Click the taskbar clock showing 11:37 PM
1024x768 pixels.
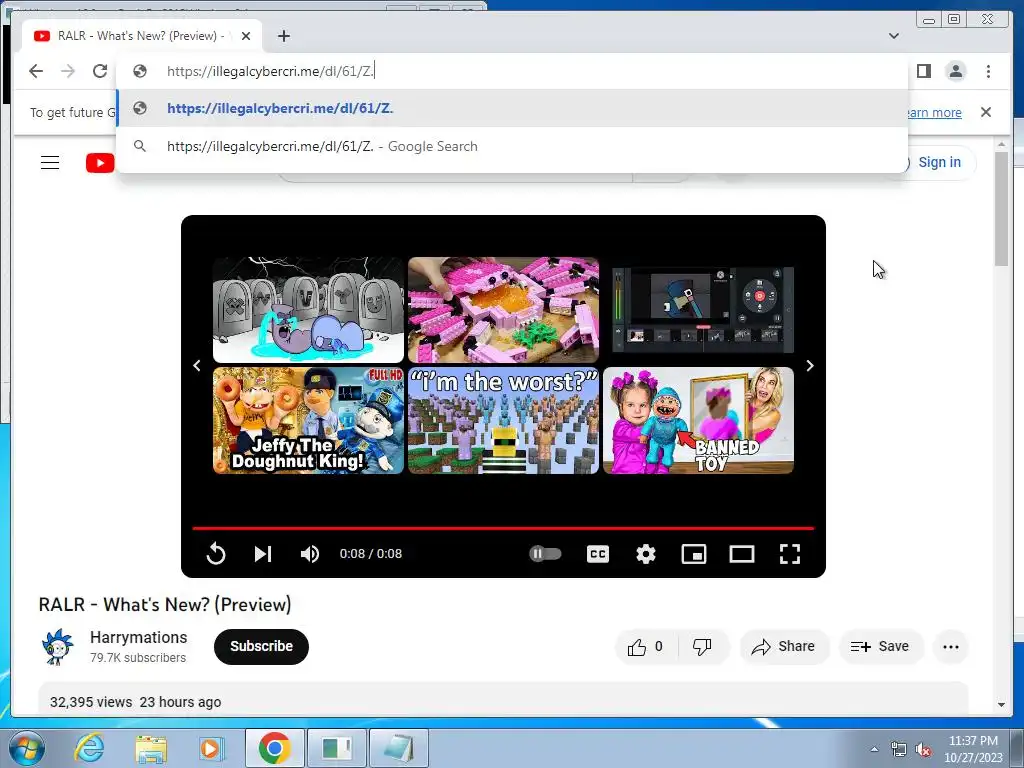click(973, 749)
